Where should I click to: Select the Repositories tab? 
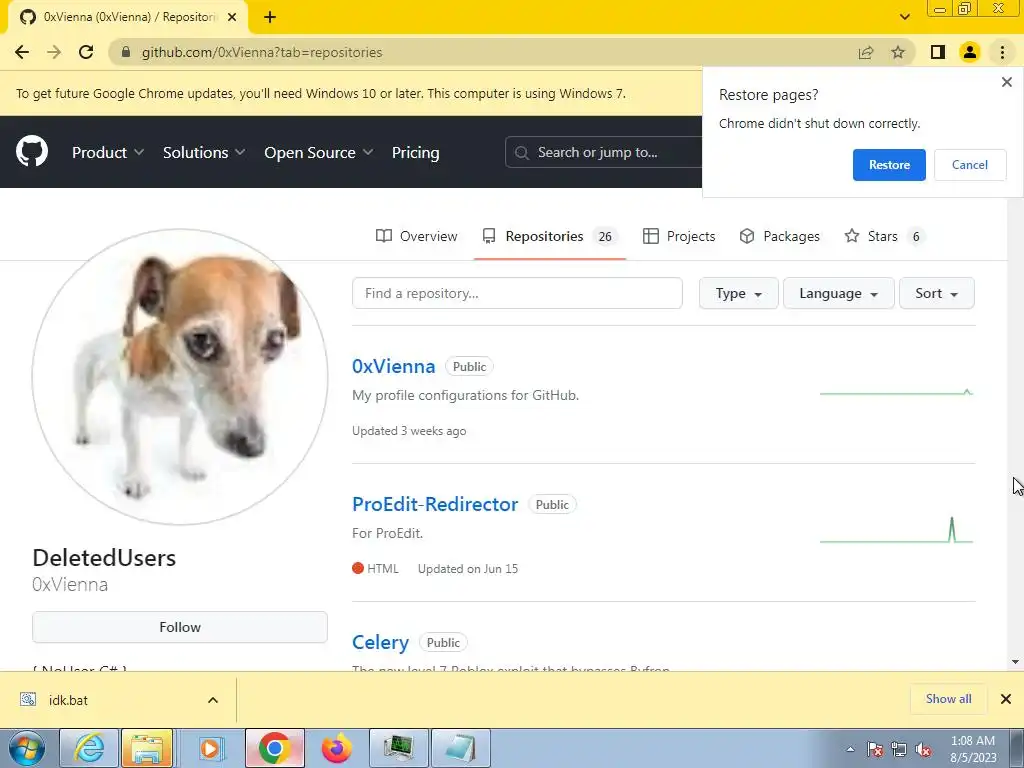(x=549, y=236)
